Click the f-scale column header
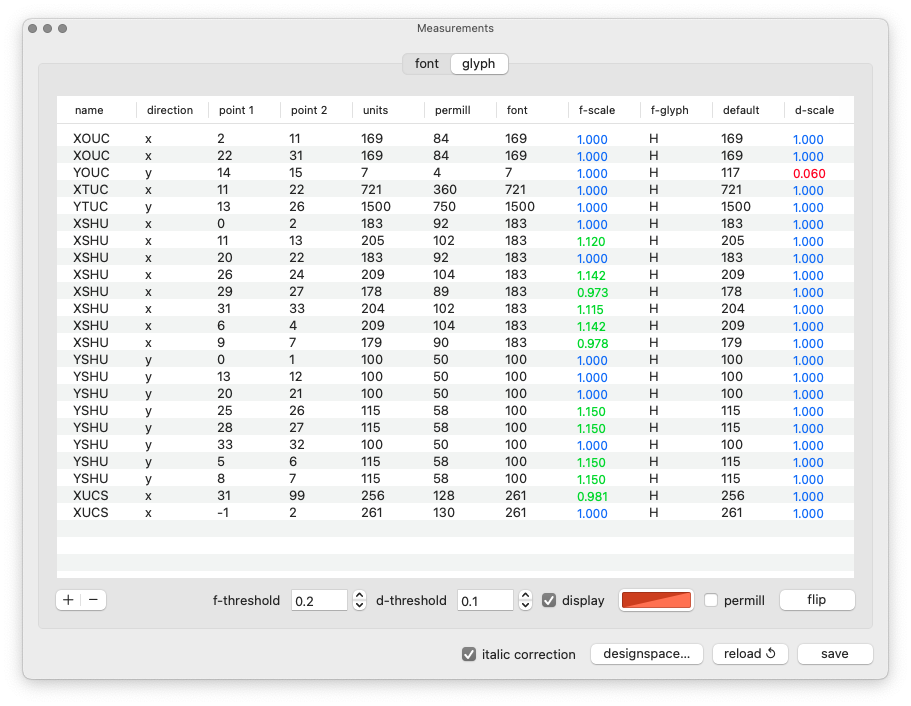 [x=597, y=110]
